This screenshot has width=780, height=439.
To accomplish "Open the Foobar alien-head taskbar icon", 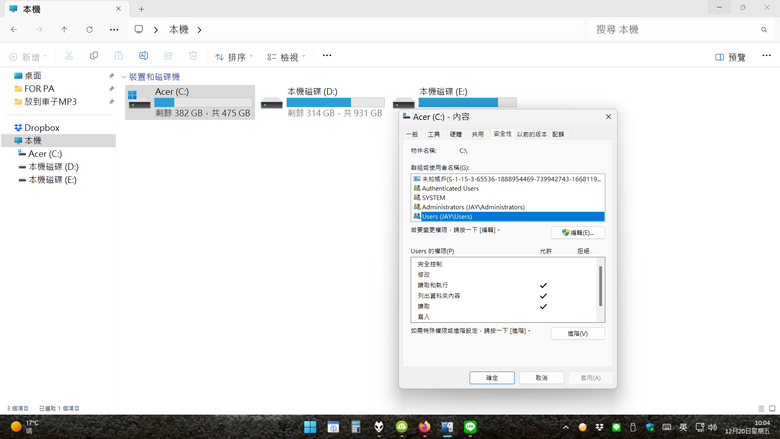I will (379, 427).
